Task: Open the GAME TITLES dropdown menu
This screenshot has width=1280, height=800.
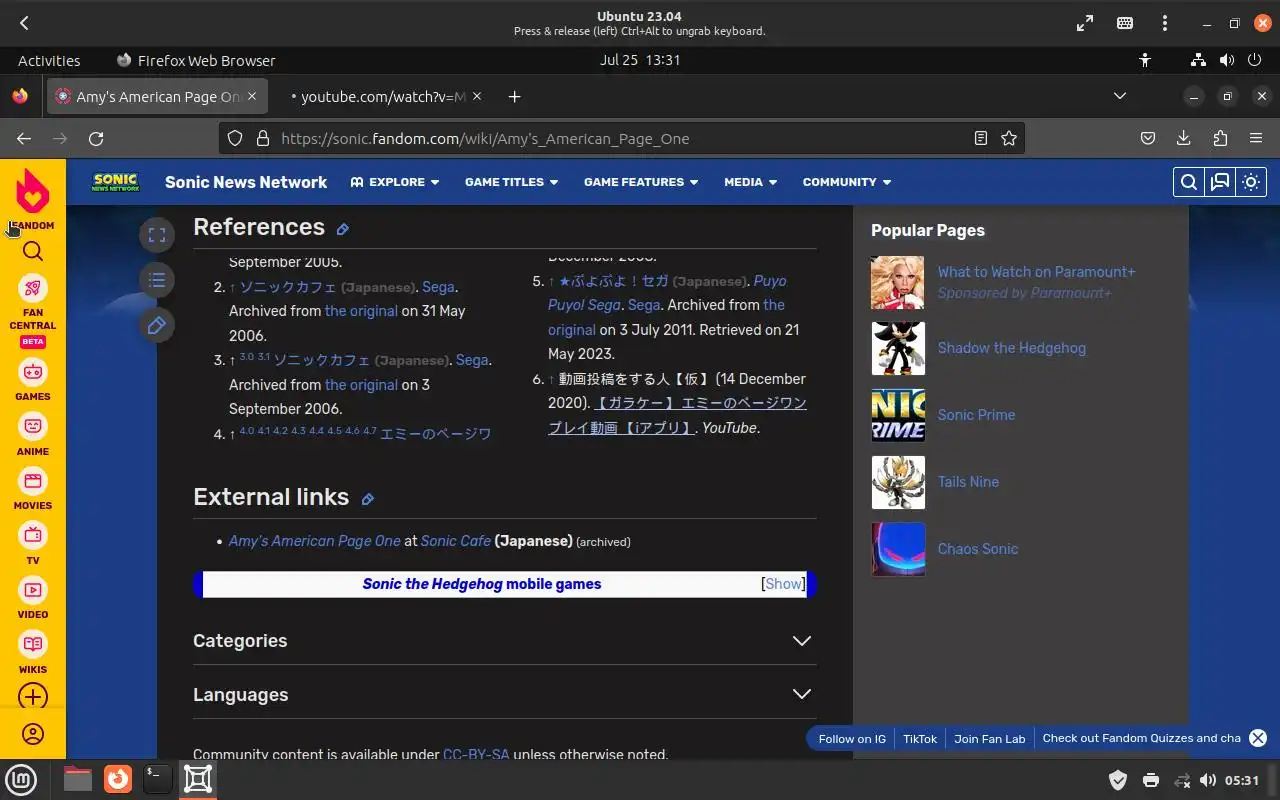Action: (x=511, y=182)
